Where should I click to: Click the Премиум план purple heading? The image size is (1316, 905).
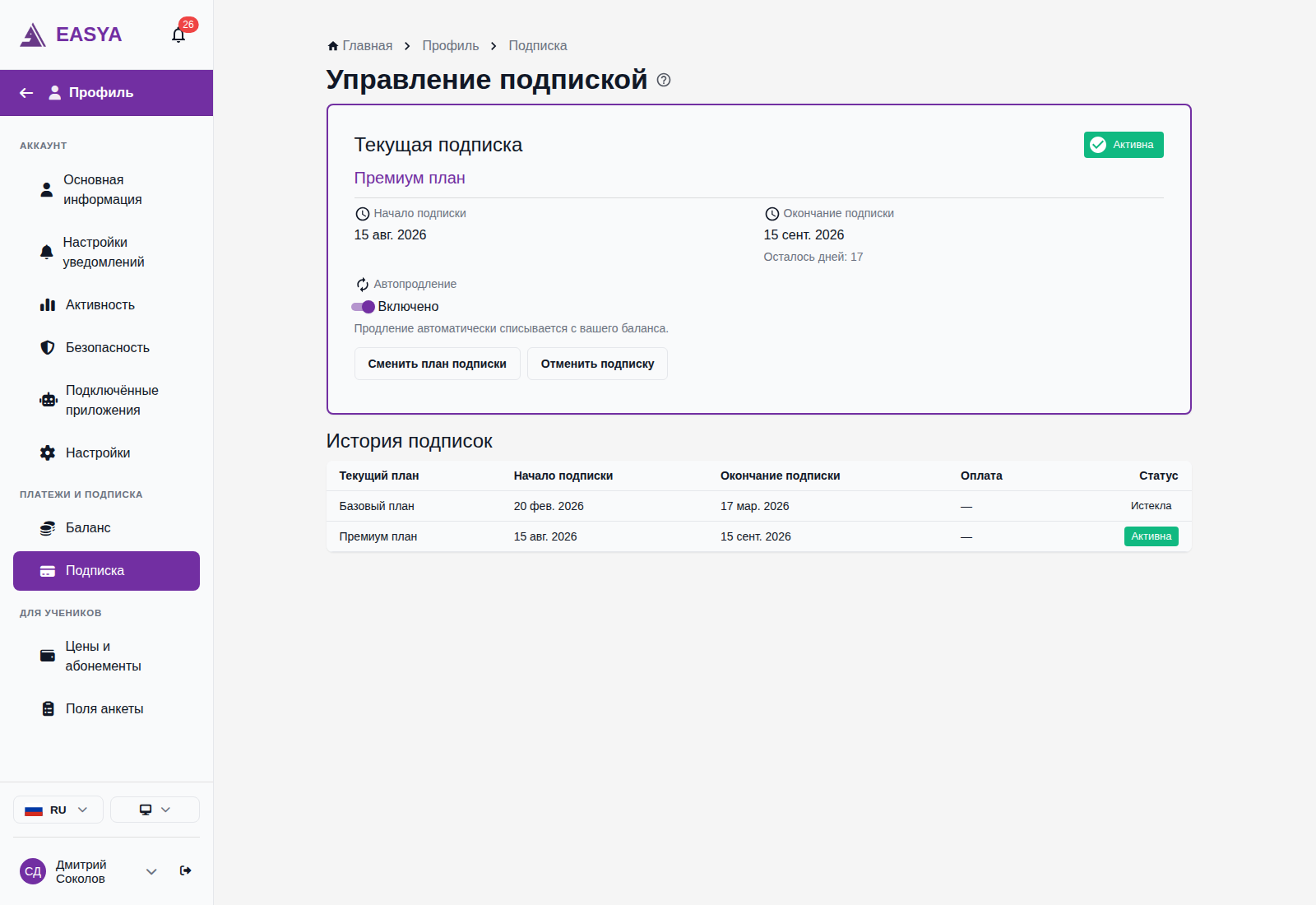tap(410, 178)
